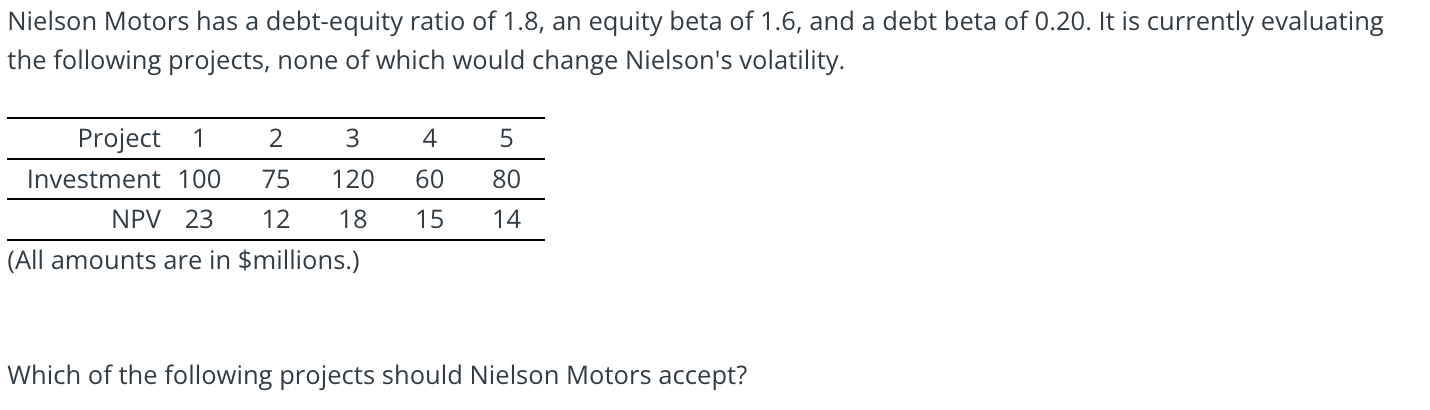The width and height of the screenshot is (1430, 410).
Task: Click the "All amounts are in $millions" note
Action: click(184, 261)
